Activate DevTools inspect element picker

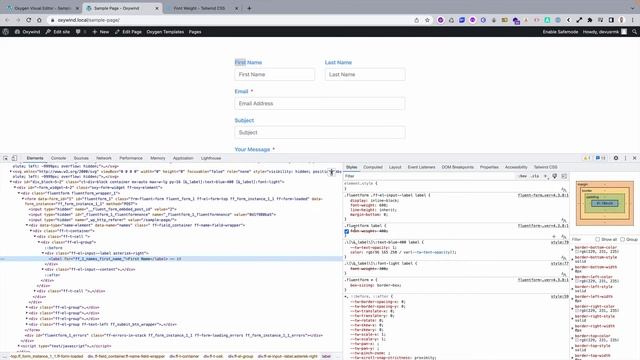[6, 158]
